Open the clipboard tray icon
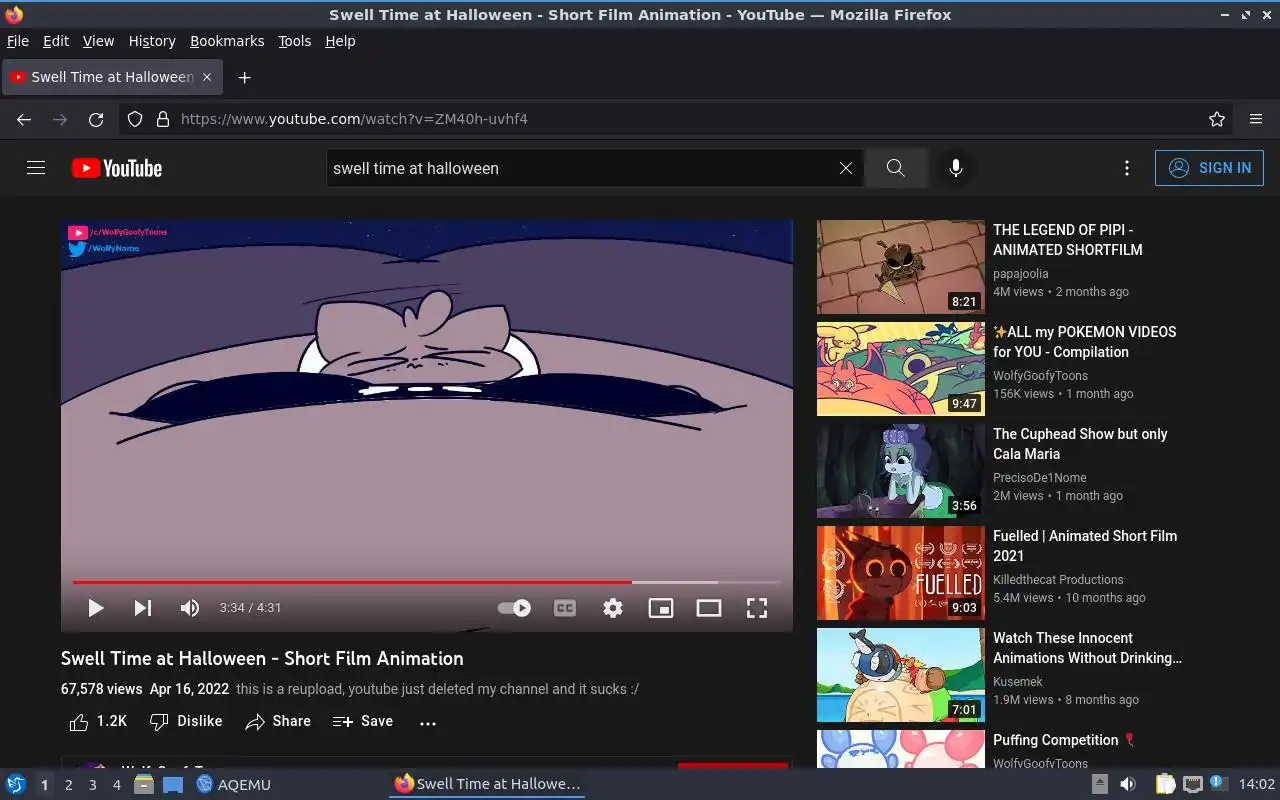Screen dimensions: 1280x800 1166,784
